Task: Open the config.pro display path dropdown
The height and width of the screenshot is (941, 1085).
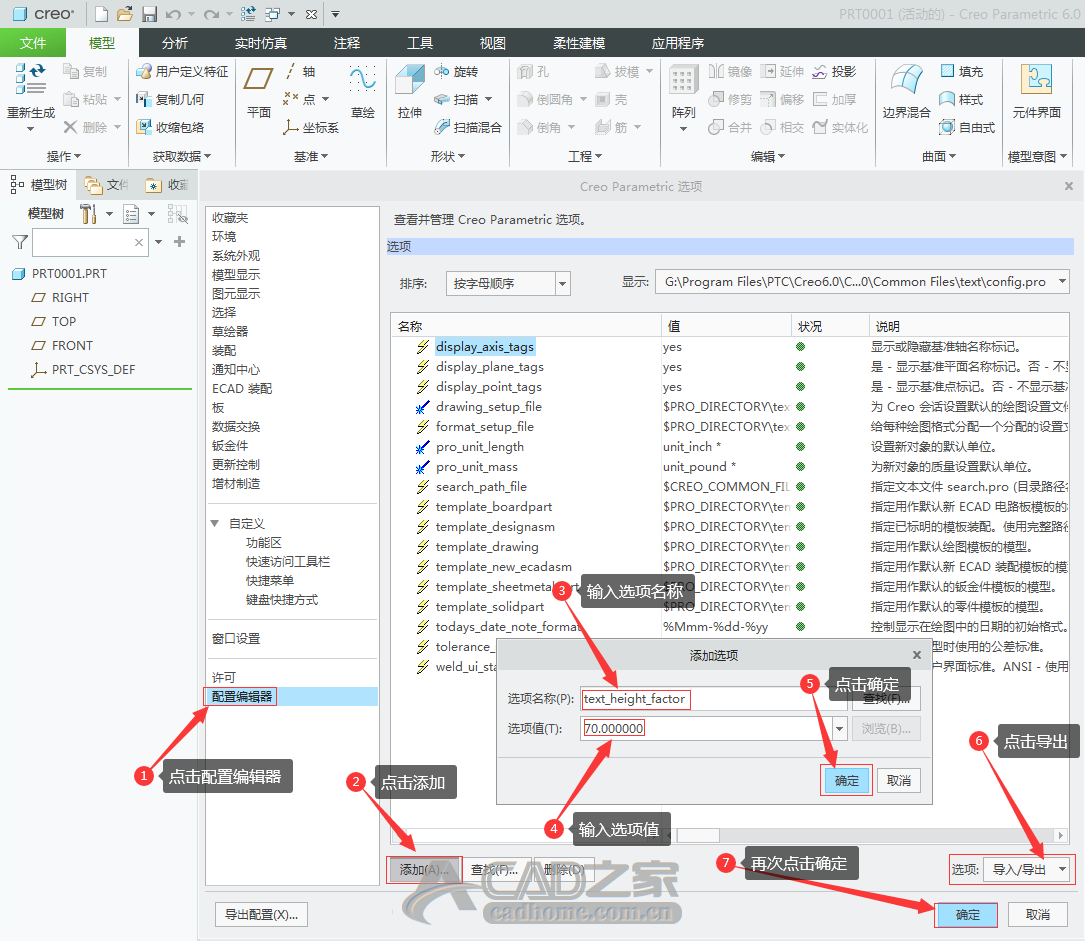Action: click(1061, 282)
